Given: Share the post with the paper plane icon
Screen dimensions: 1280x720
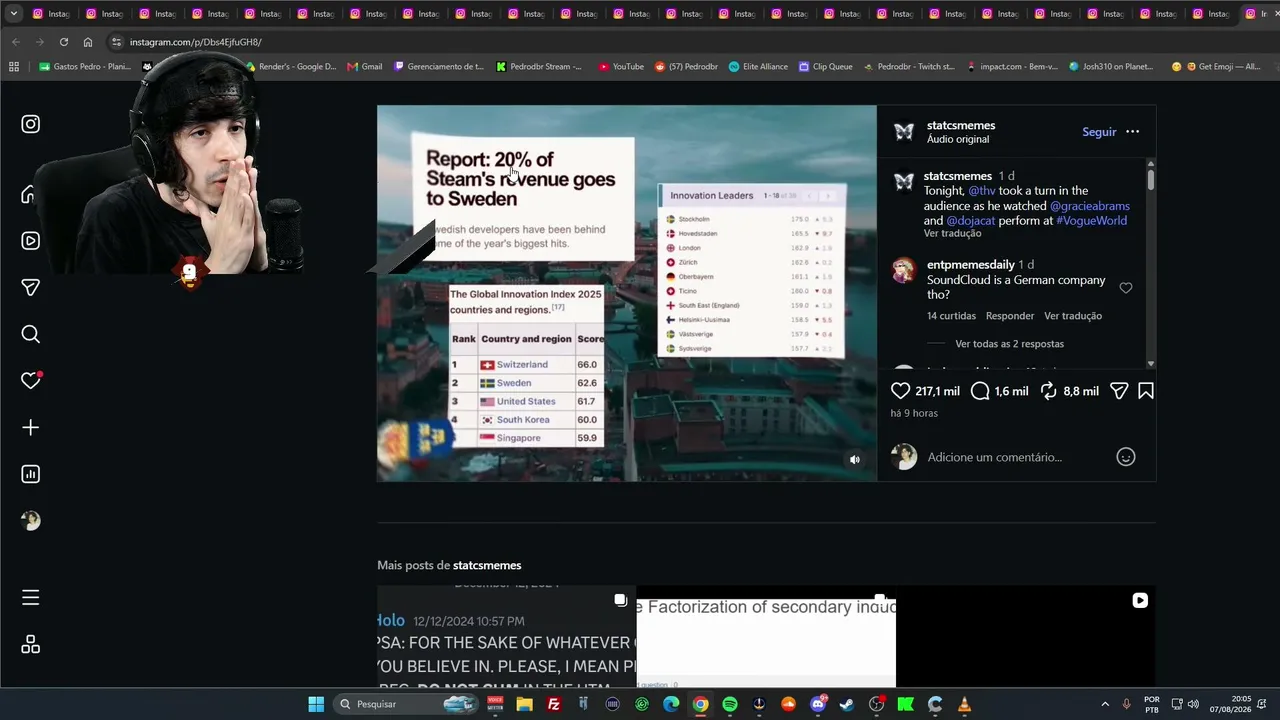Looking at the screenshot, I should point(1119,391).
